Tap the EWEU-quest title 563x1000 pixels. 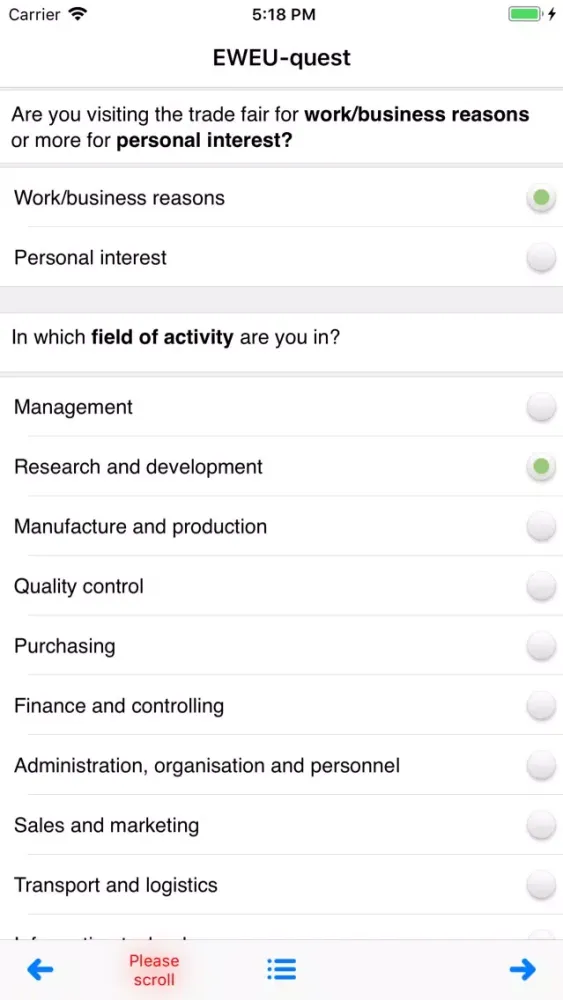pyautogui.click(x=282, y=58)
